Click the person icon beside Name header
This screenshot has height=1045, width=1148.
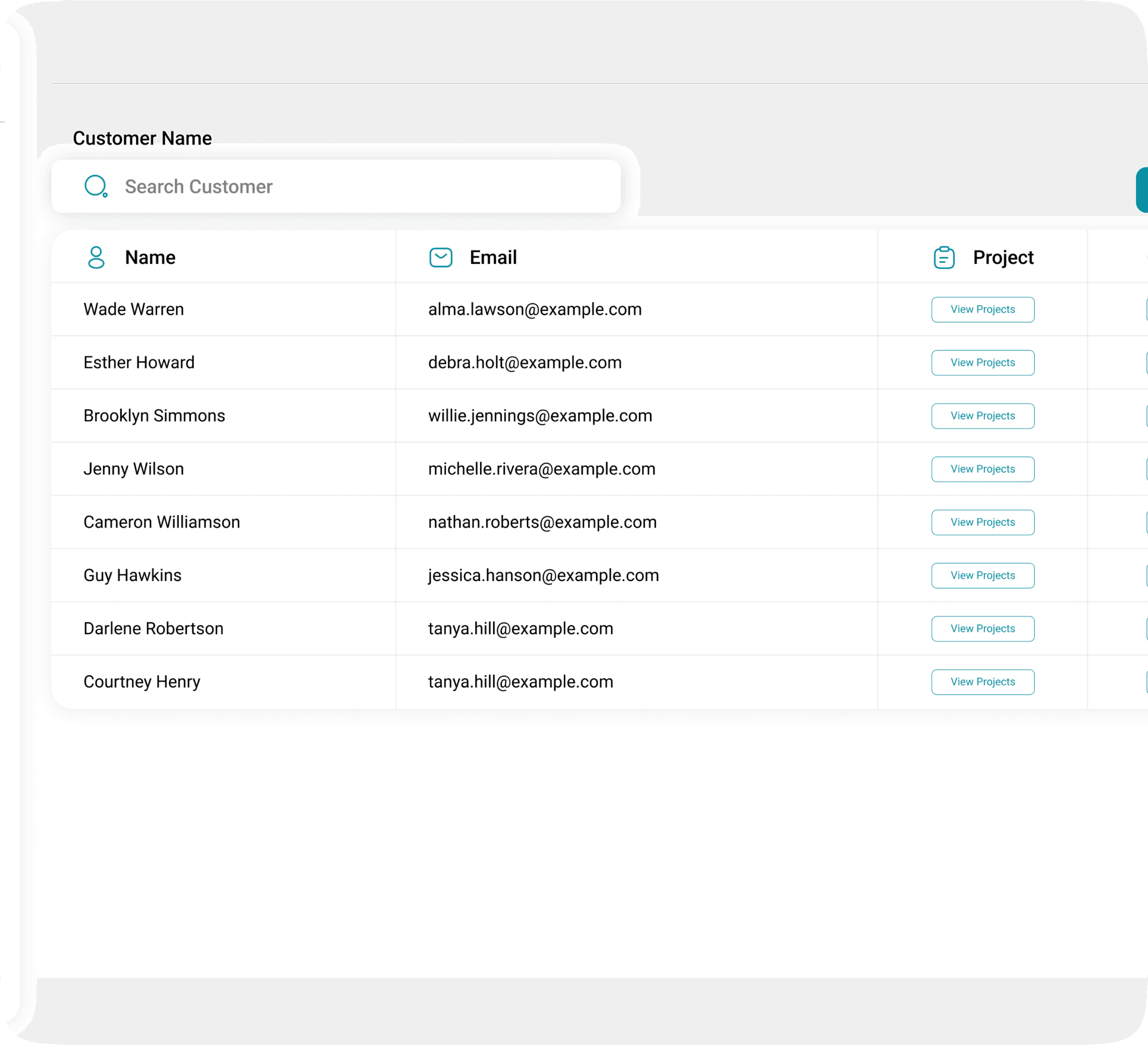coord(96,257)
